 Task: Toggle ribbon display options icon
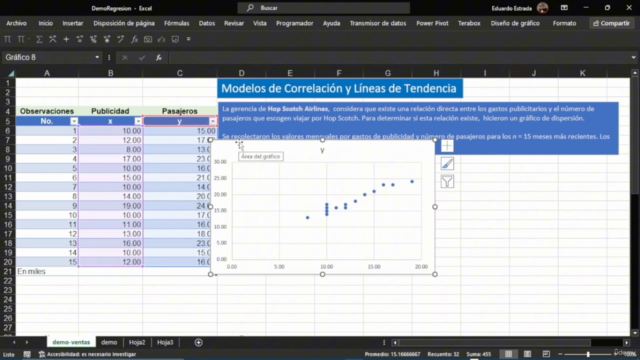[564, 8]
